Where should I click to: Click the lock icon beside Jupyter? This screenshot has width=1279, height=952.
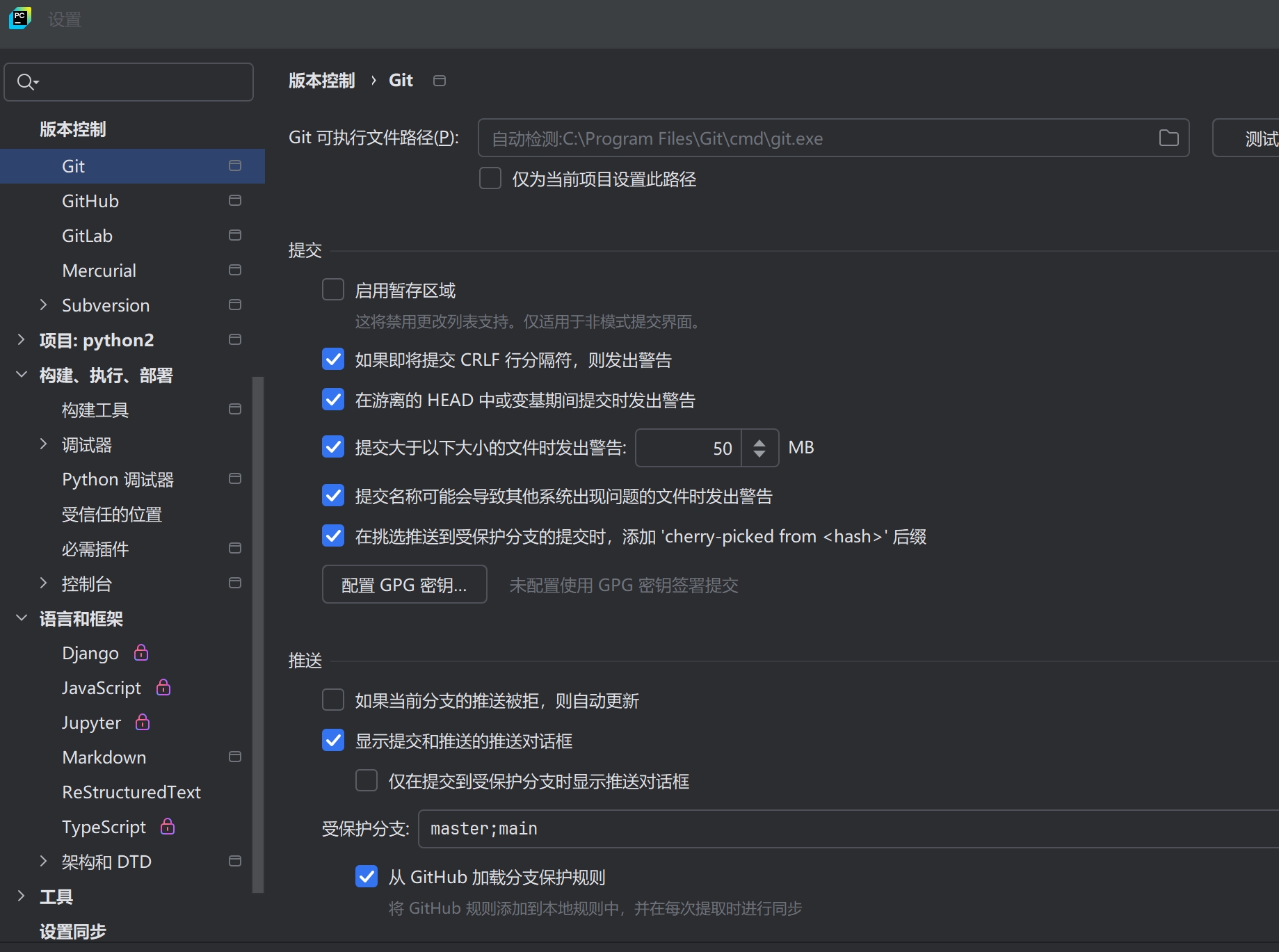tap(143, 722)
